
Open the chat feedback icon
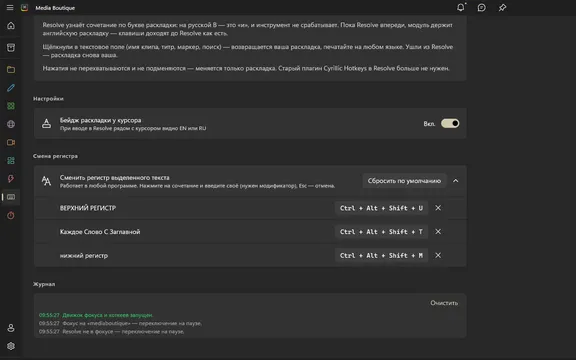coord(482,8)
